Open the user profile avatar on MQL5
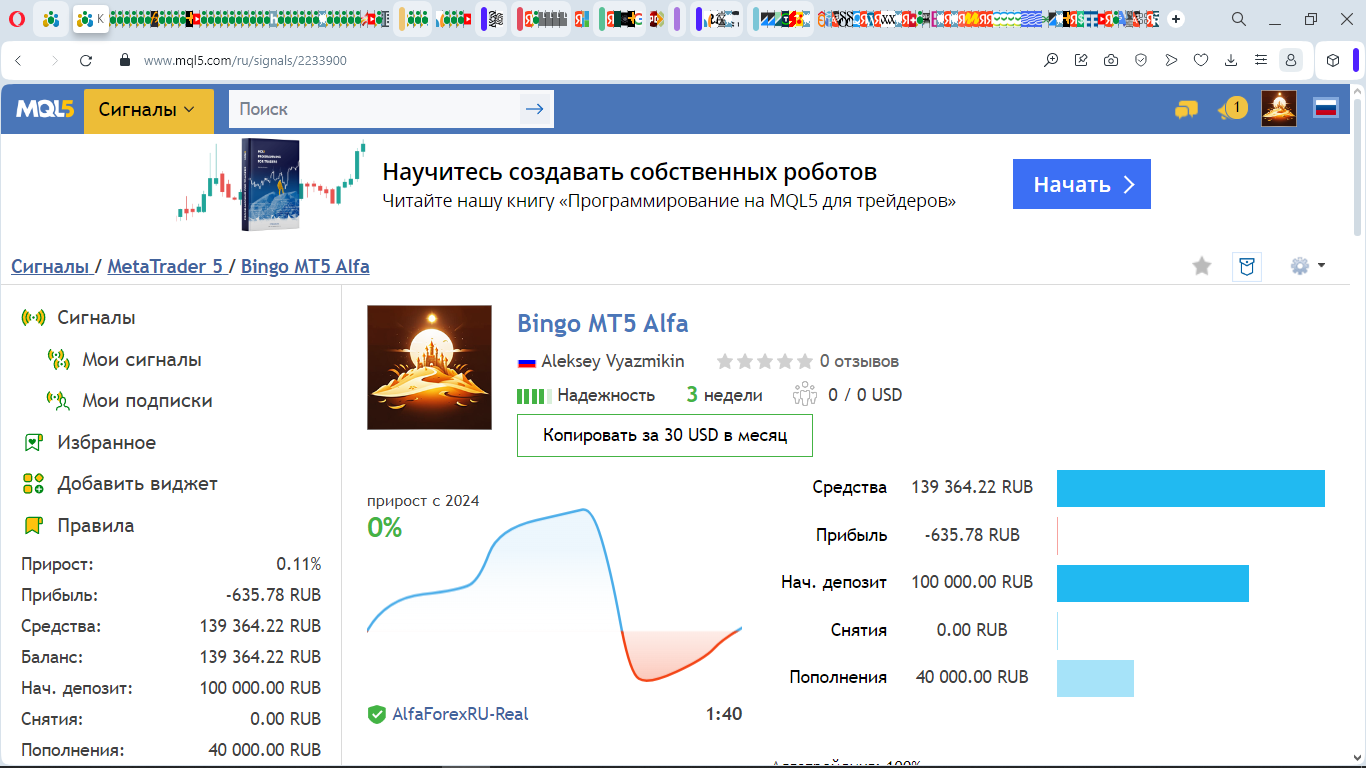 (1279, 108)
